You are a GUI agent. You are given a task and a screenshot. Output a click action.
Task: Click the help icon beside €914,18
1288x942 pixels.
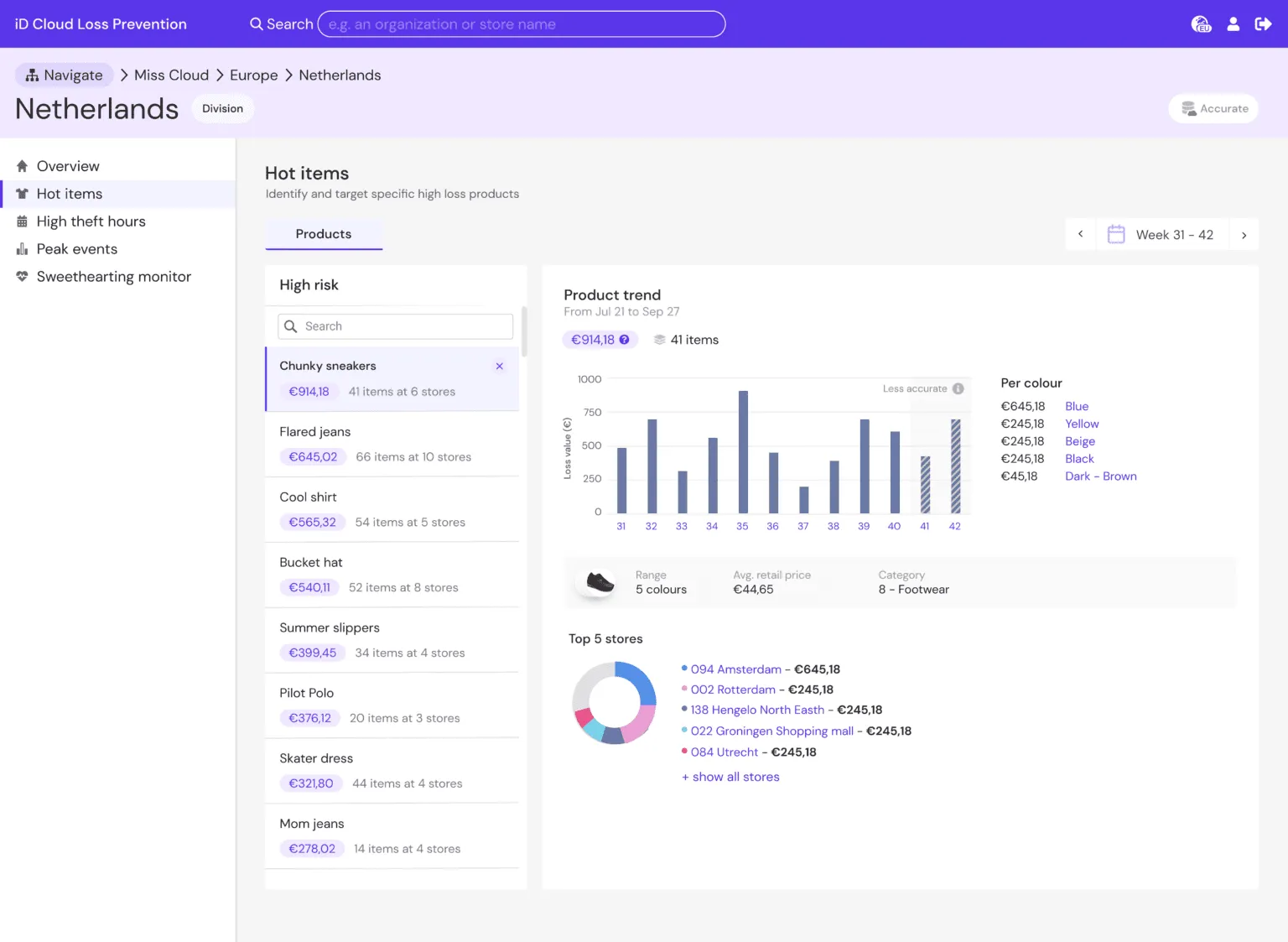coord(624,340)
